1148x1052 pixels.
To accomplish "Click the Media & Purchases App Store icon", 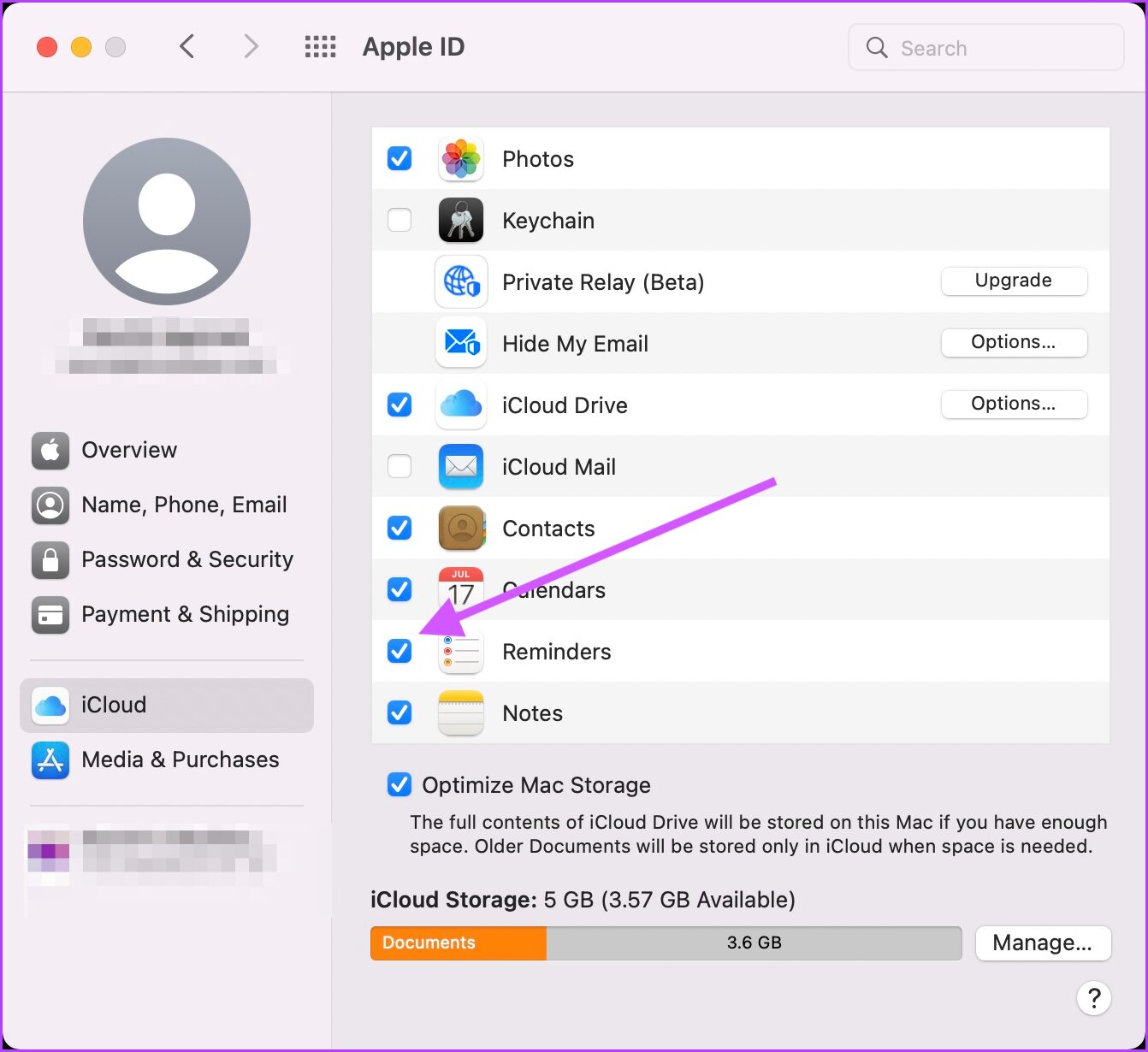I will [x=50, y=759].
